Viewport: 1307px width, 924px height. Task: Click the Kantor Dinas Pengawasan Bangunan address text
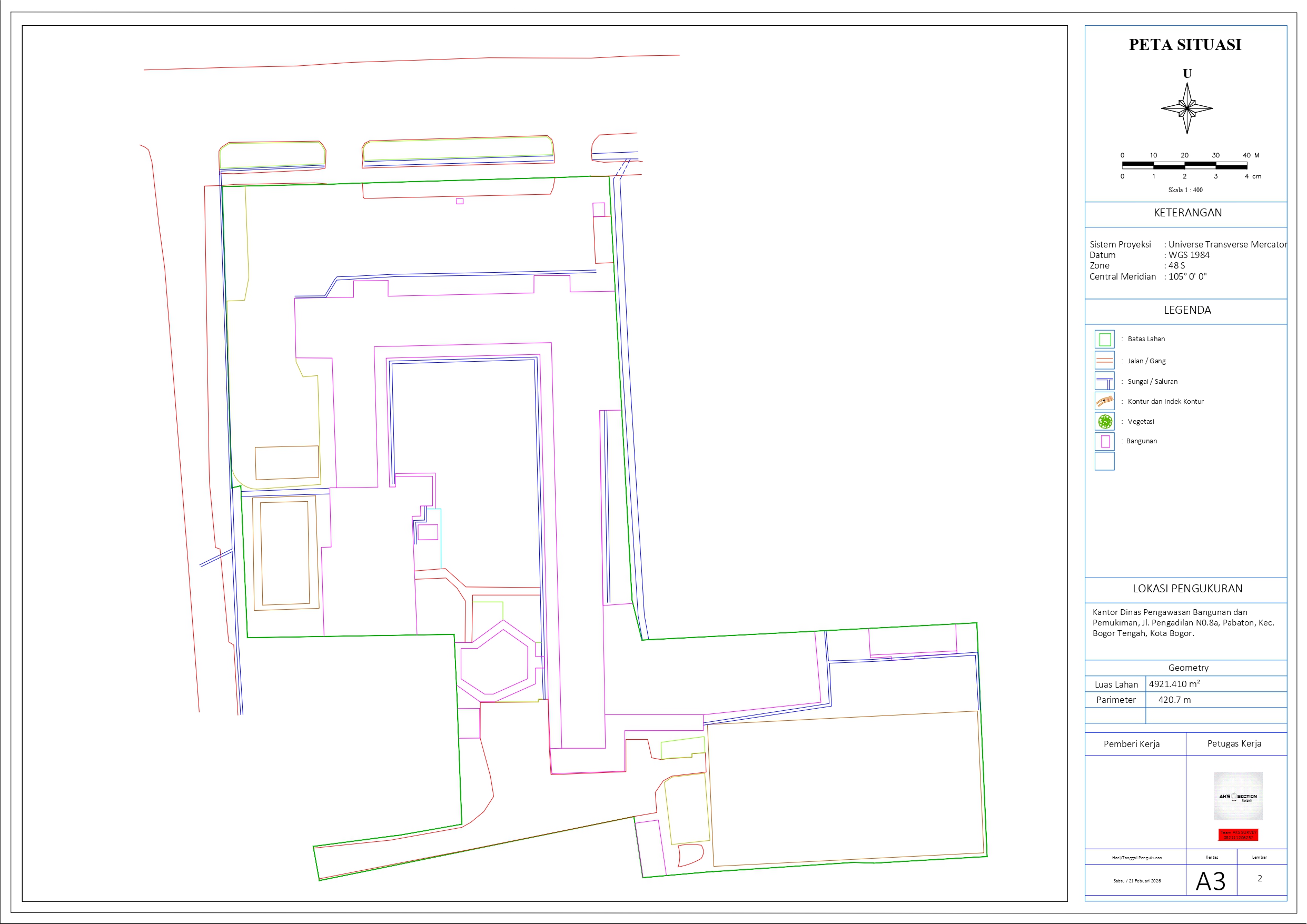pyautogui.click(x=1183, y=623)
